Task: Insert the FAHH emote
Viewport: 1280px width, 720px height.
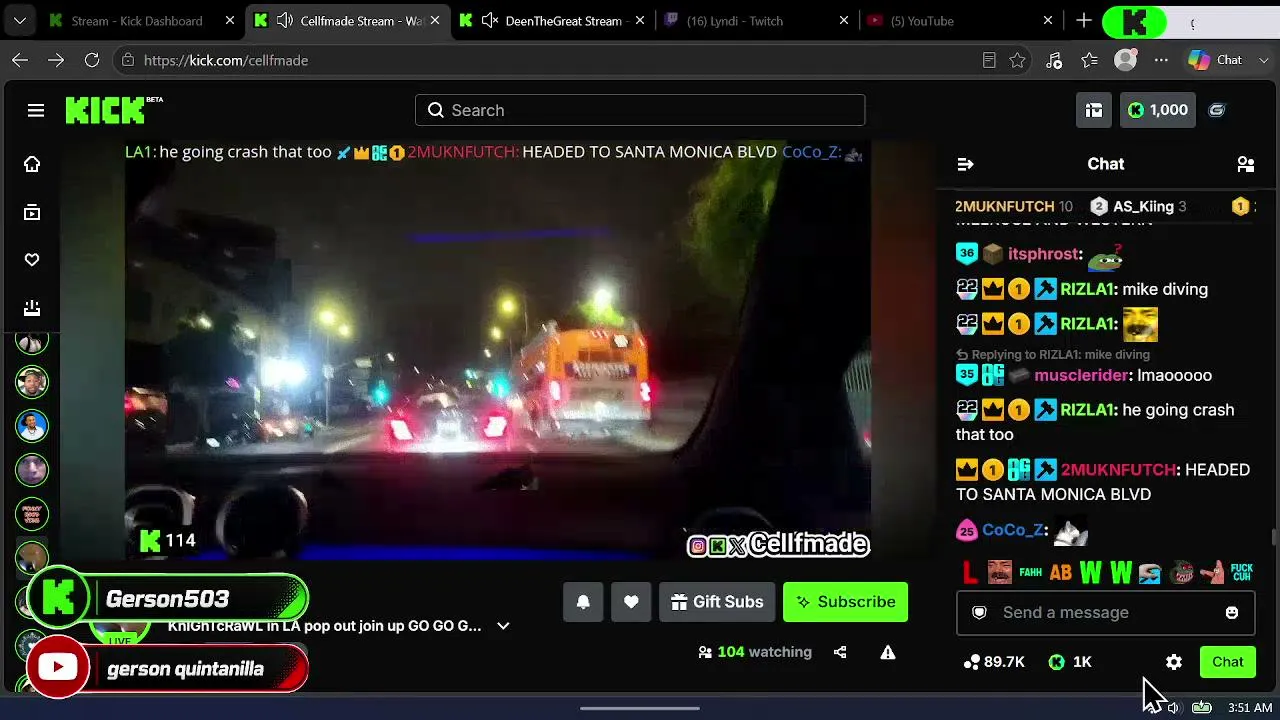Action: [1030, 573]
